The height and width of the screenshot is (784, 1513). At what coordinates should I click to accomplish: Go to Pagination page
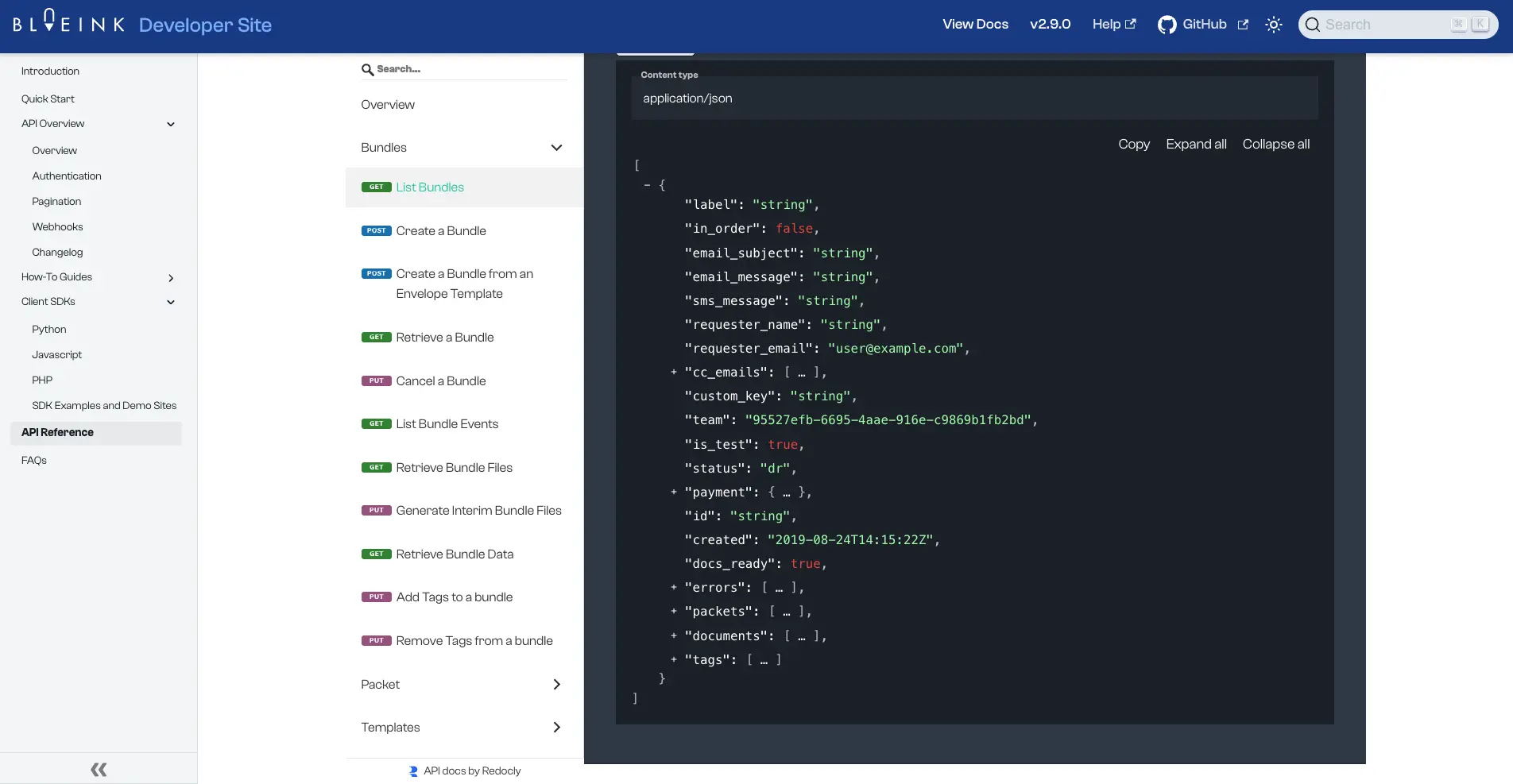56,202
